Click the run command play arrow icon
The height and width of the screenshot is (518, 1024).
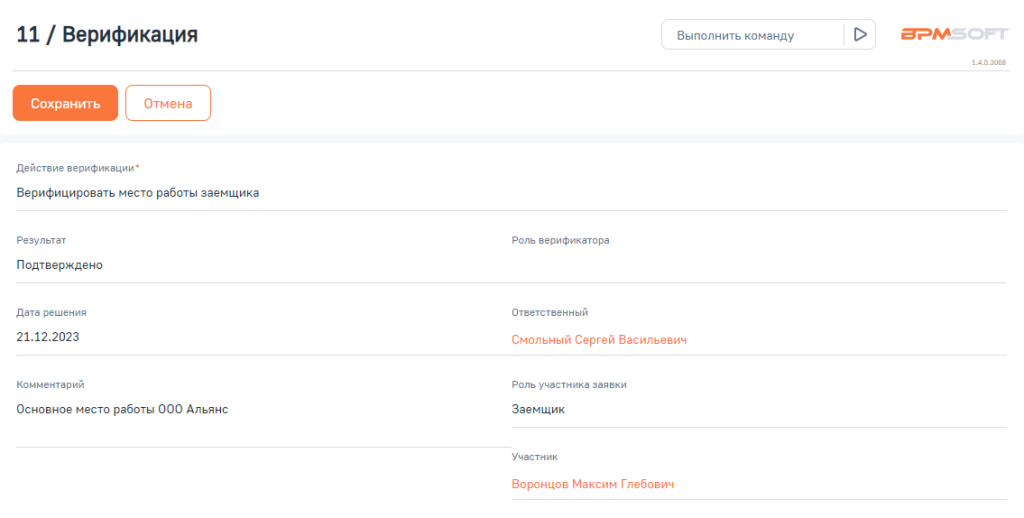click(859, 35)
